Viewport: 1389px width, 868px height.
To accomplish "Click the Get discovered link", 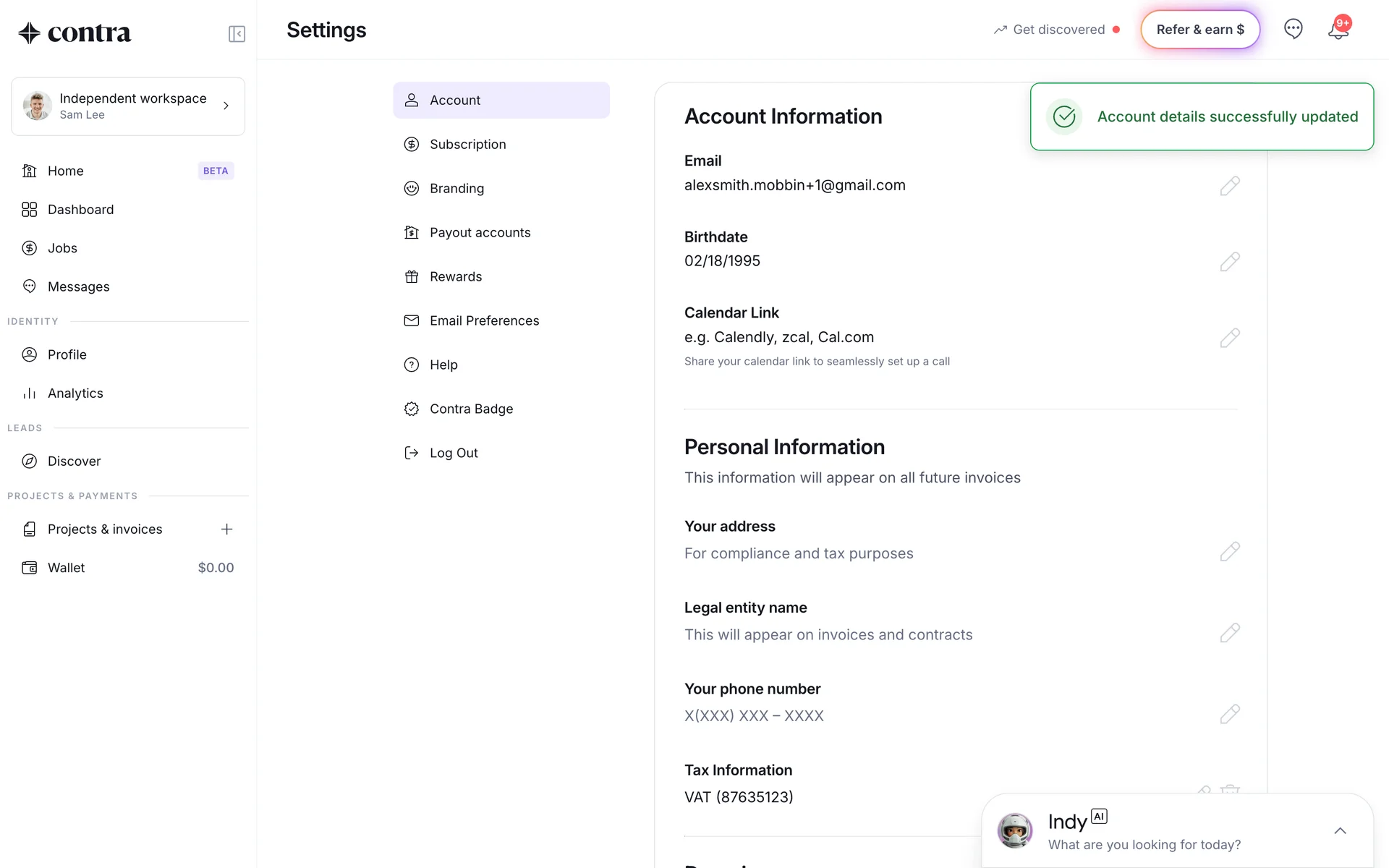I will coord(1058,30).
